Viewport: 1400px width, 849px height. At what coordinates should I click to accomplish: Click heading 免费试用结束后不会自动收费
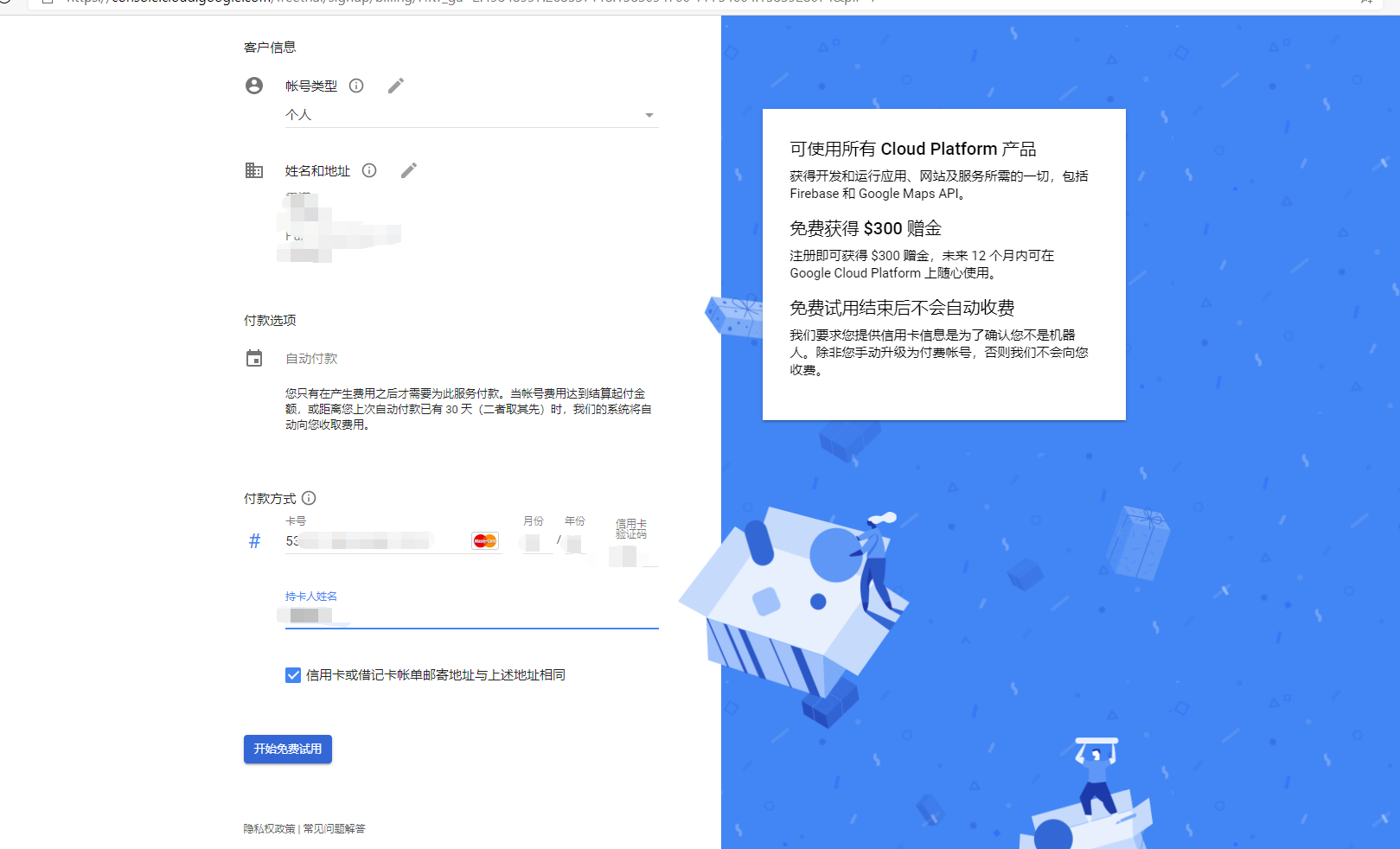902,308
